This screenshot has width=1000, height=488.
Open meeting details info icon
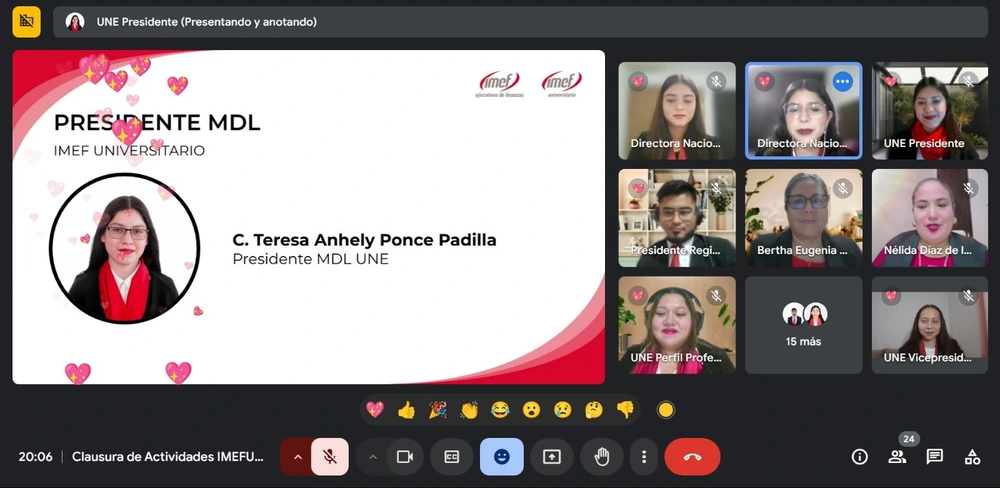coord(859,457)
